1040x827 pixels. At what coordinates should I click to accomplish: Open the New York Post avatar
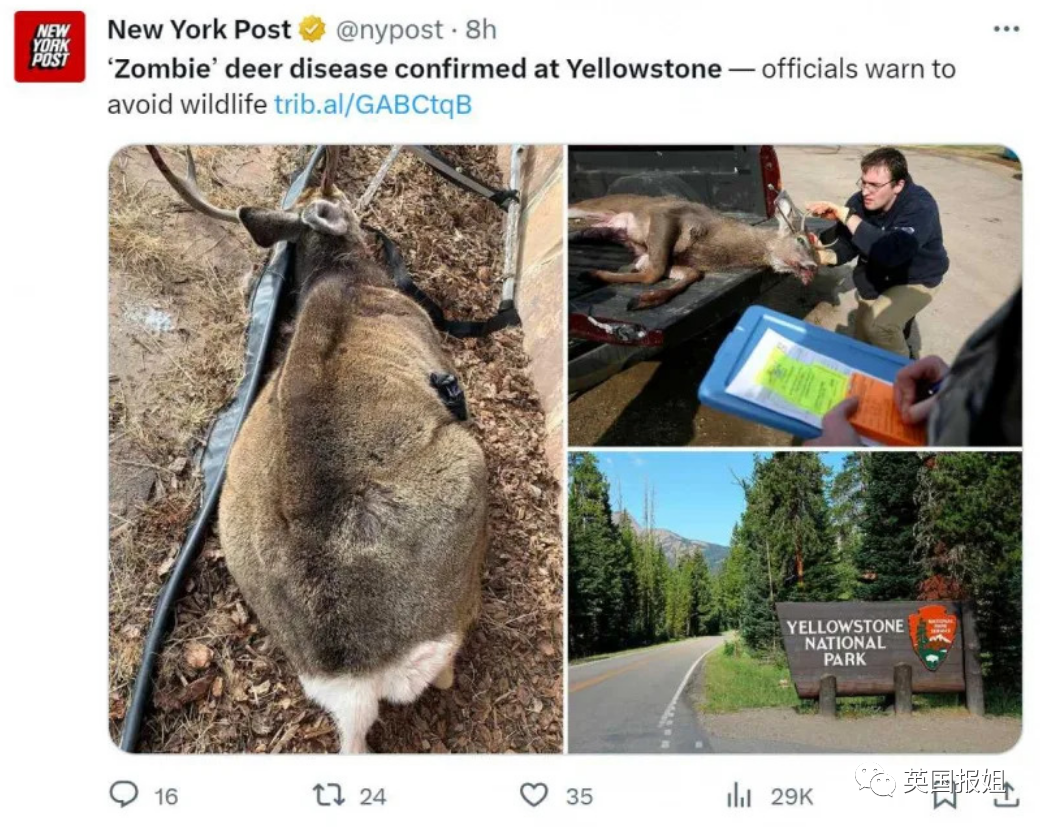coord(49,46)
